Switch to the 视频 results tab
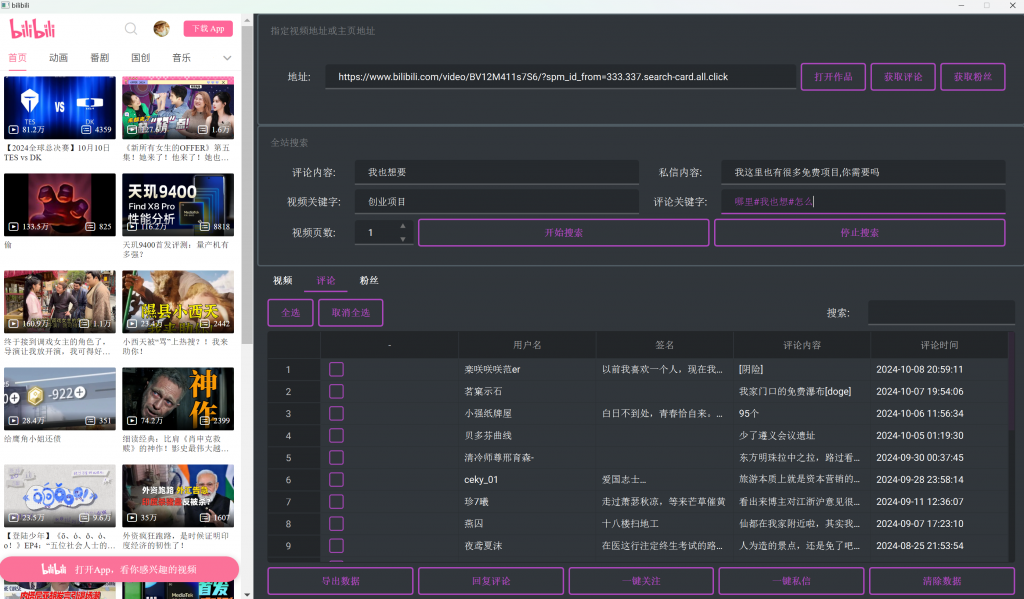 coord(282,280)
